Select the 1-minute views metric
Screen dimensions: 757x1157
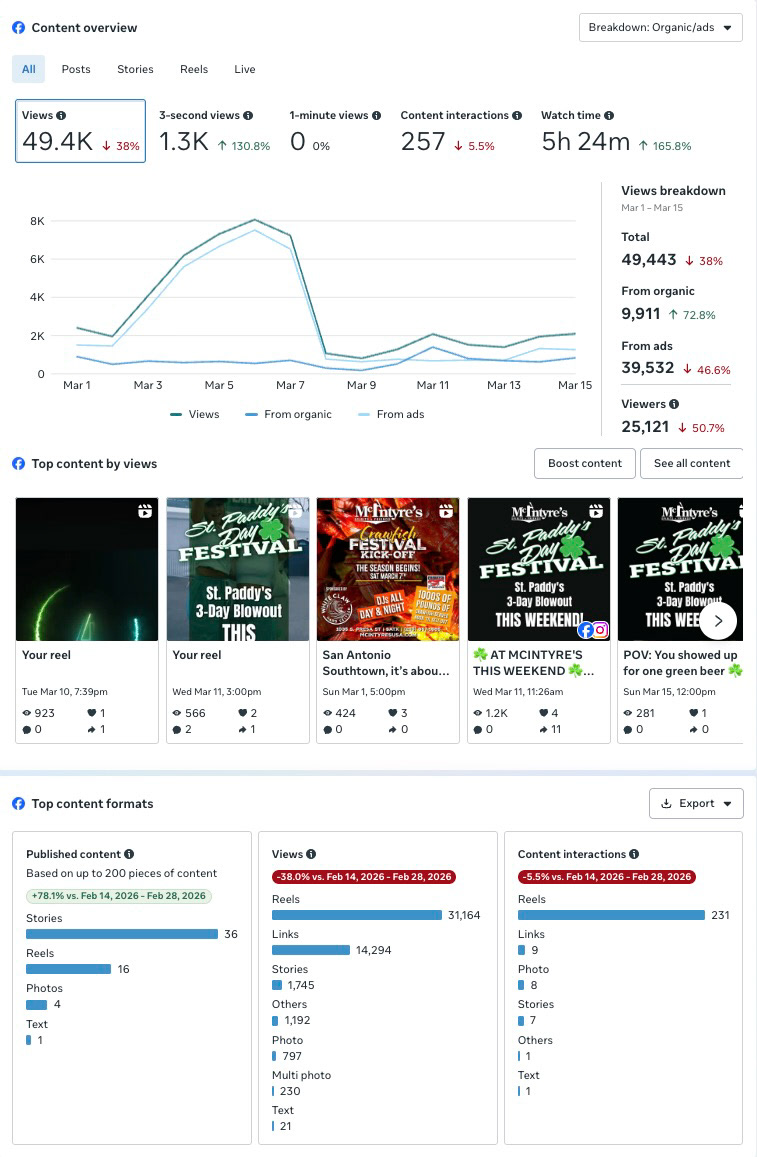(335, 131)
